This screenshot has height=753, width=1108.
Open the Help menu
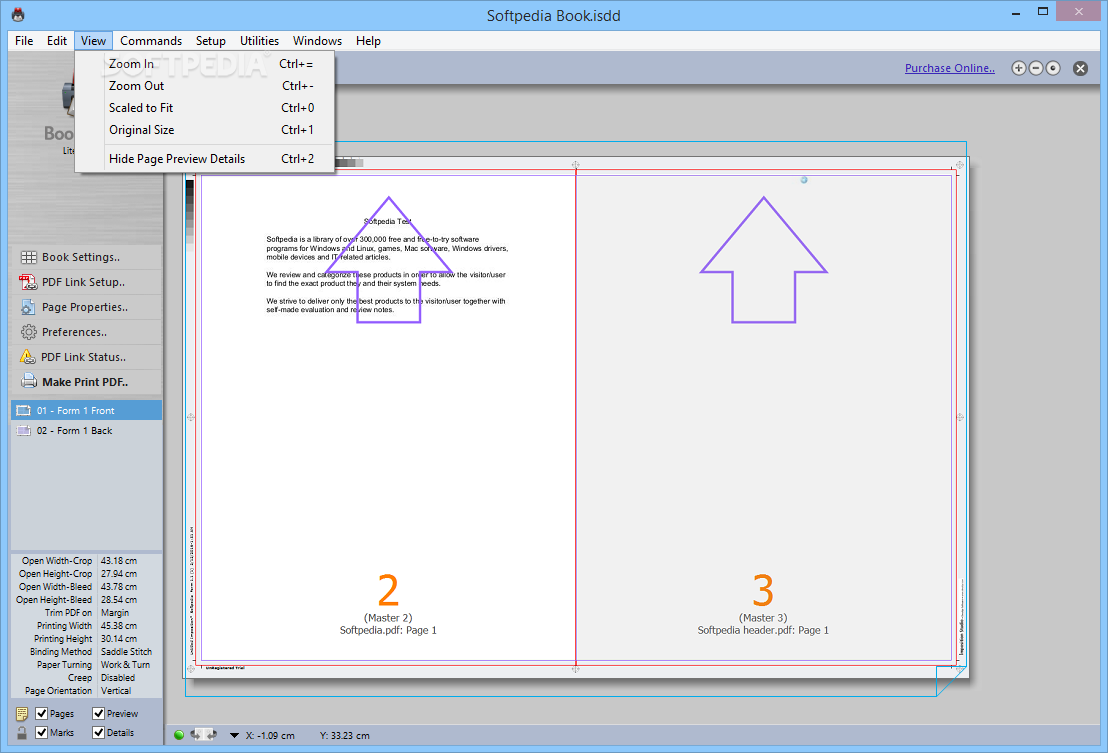coord(368,41)
